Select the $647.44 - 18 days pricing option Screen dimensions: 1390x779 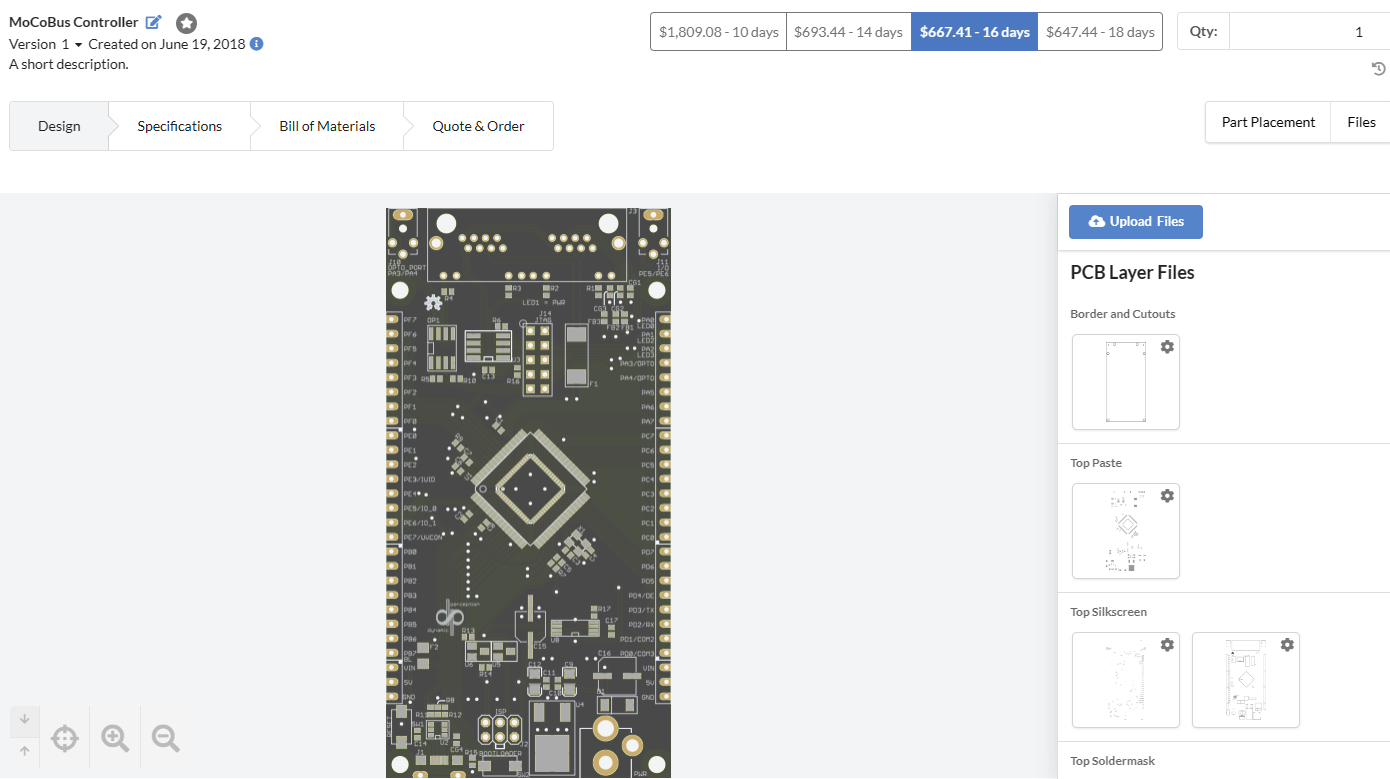click(x=1100, y=31)
